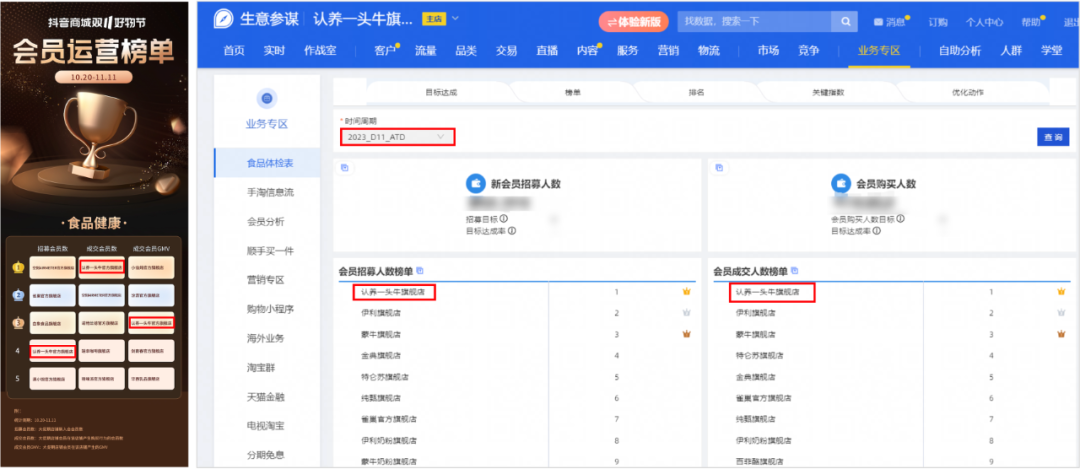
Task: Select 营销专区 in left sidebar
Action: coord(266,280)
